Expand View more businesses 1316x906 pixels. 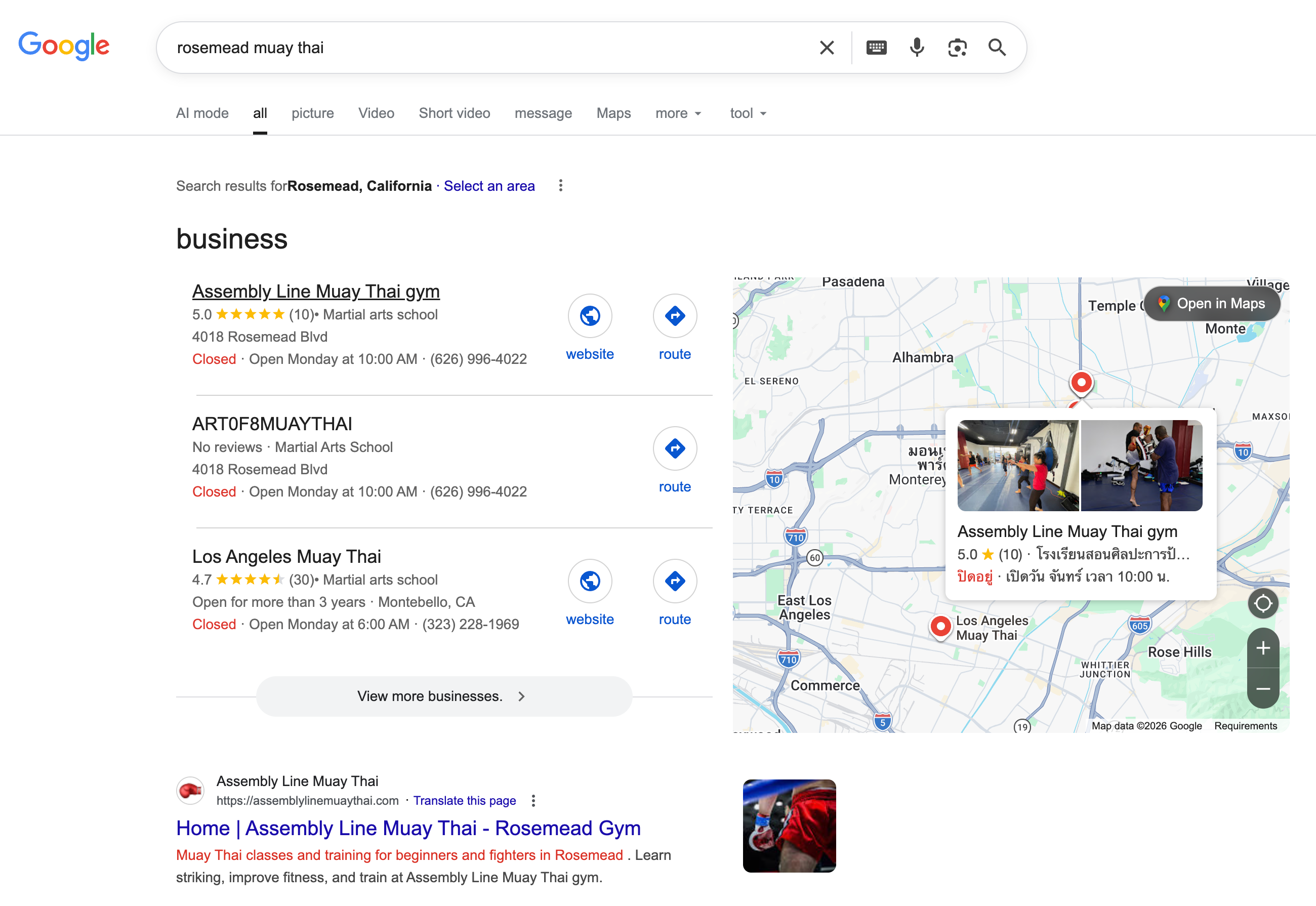pos(444,696)
